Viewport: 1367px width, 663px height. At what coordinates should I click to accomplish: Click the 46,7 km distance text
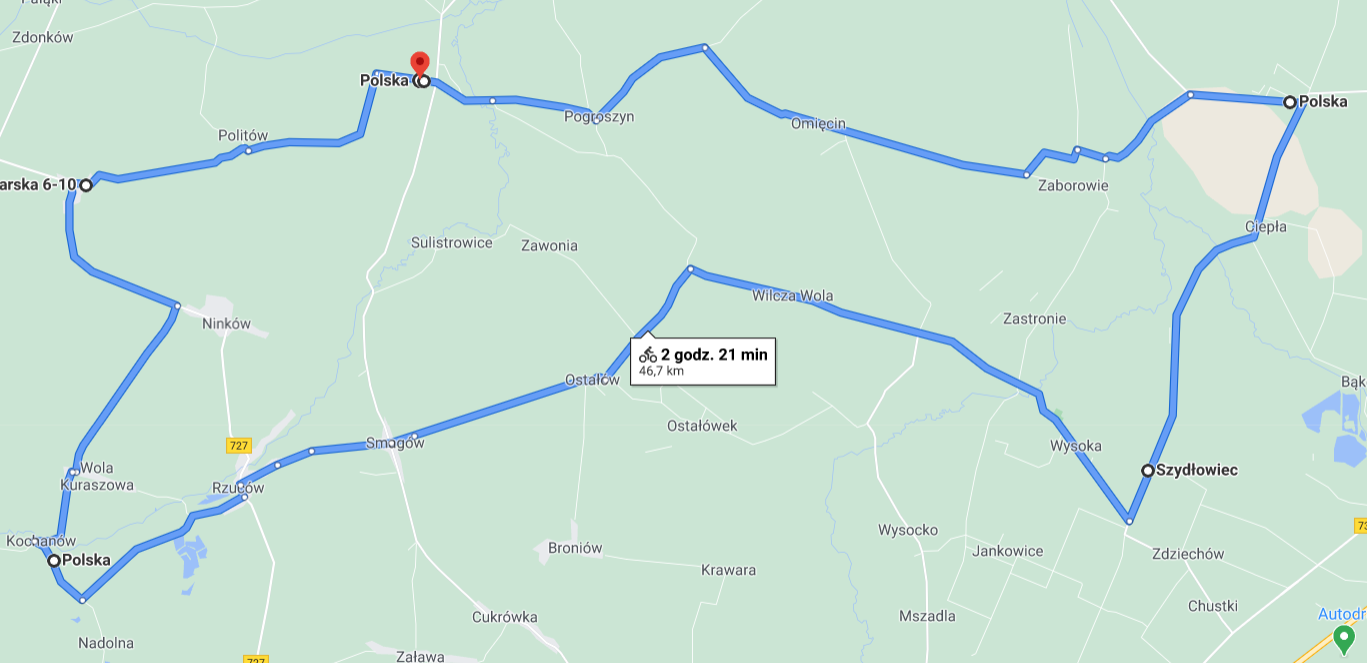pos(661,371)
